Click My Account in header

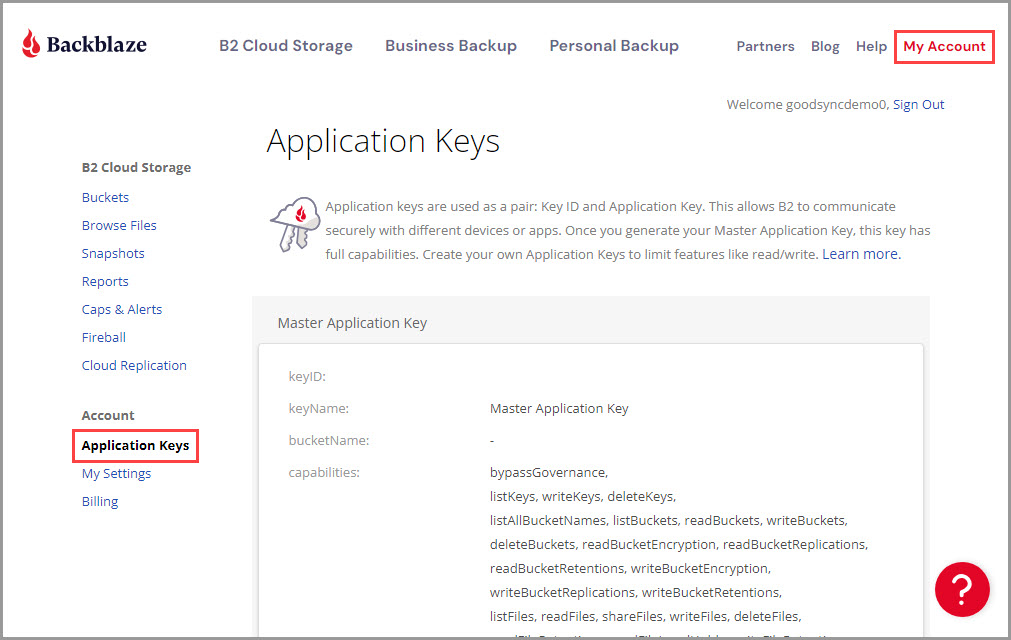pos(944,46)
